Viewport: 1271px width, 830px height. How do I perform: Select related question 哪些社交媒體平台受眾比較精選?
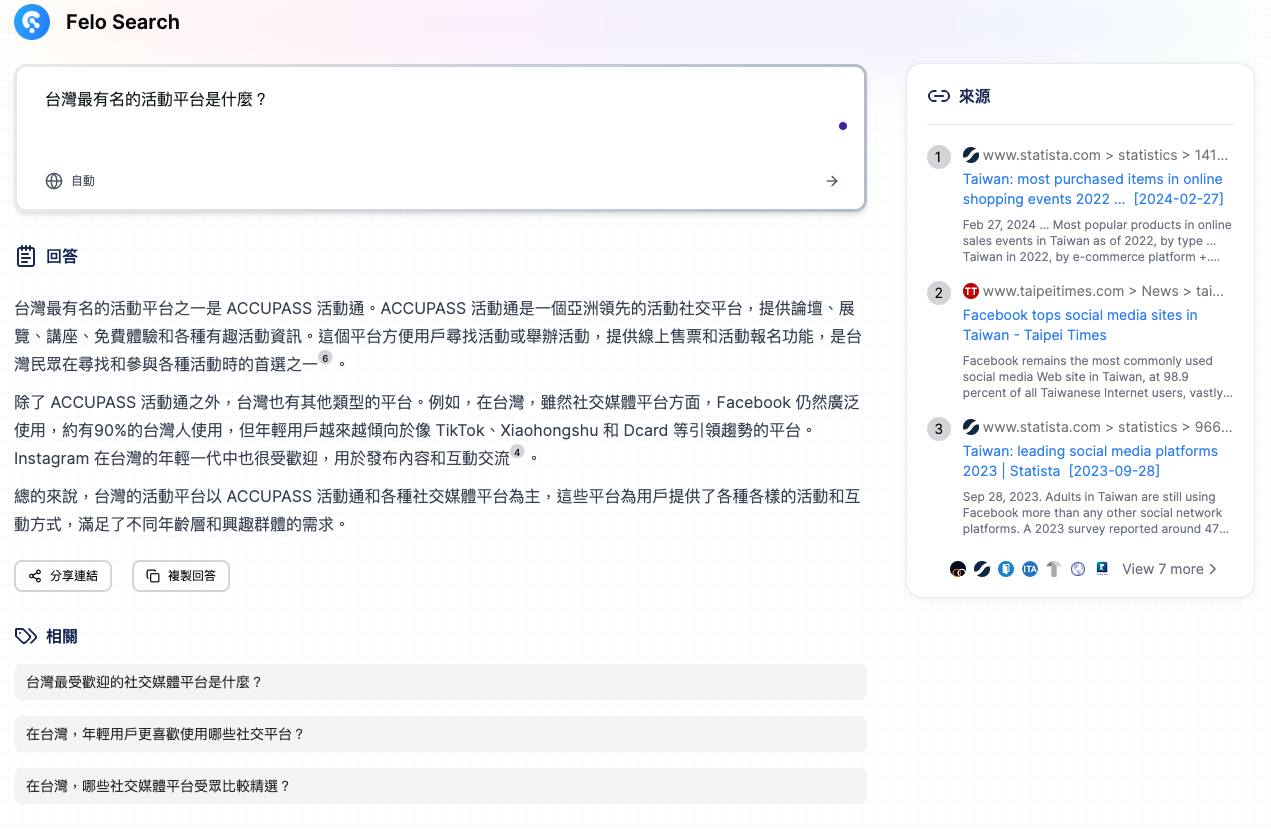(440, 786)
